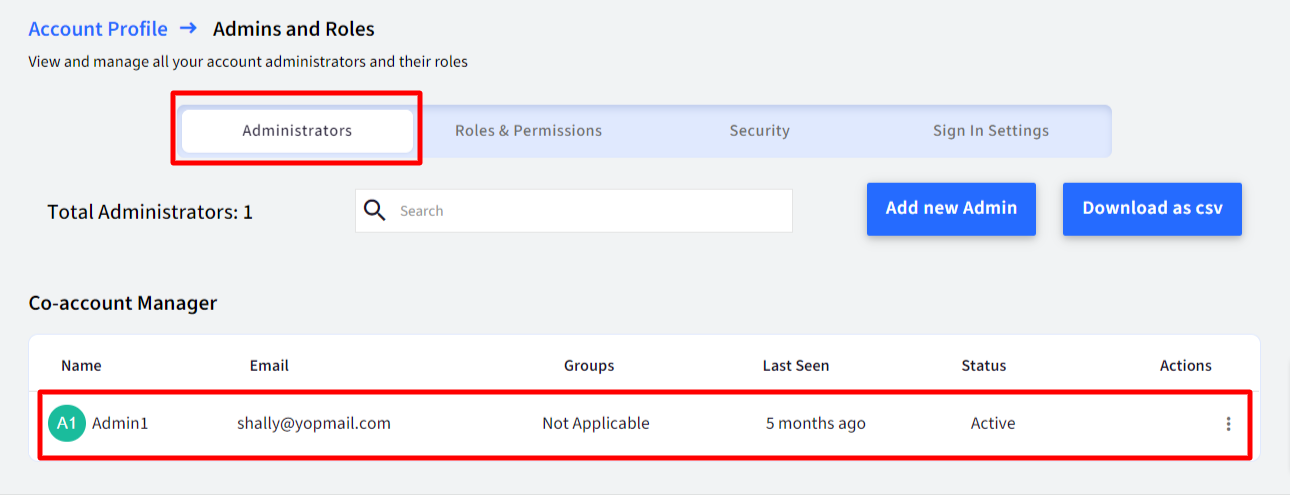Download the administrators list as csv
This screenshot has height=495, width=1290.
coord(1152,209)
